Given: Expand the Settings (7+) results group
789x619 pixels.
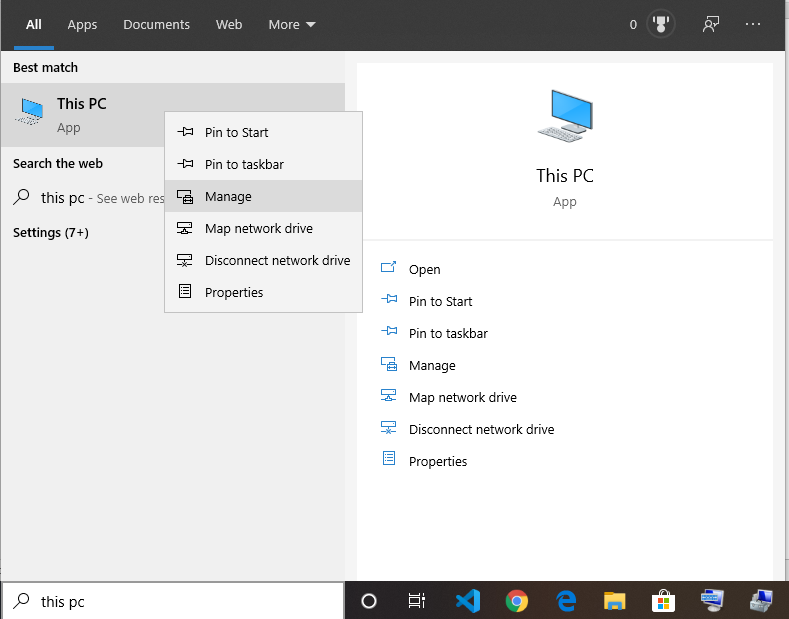Looking at the screenshot, I should (51, 233).
